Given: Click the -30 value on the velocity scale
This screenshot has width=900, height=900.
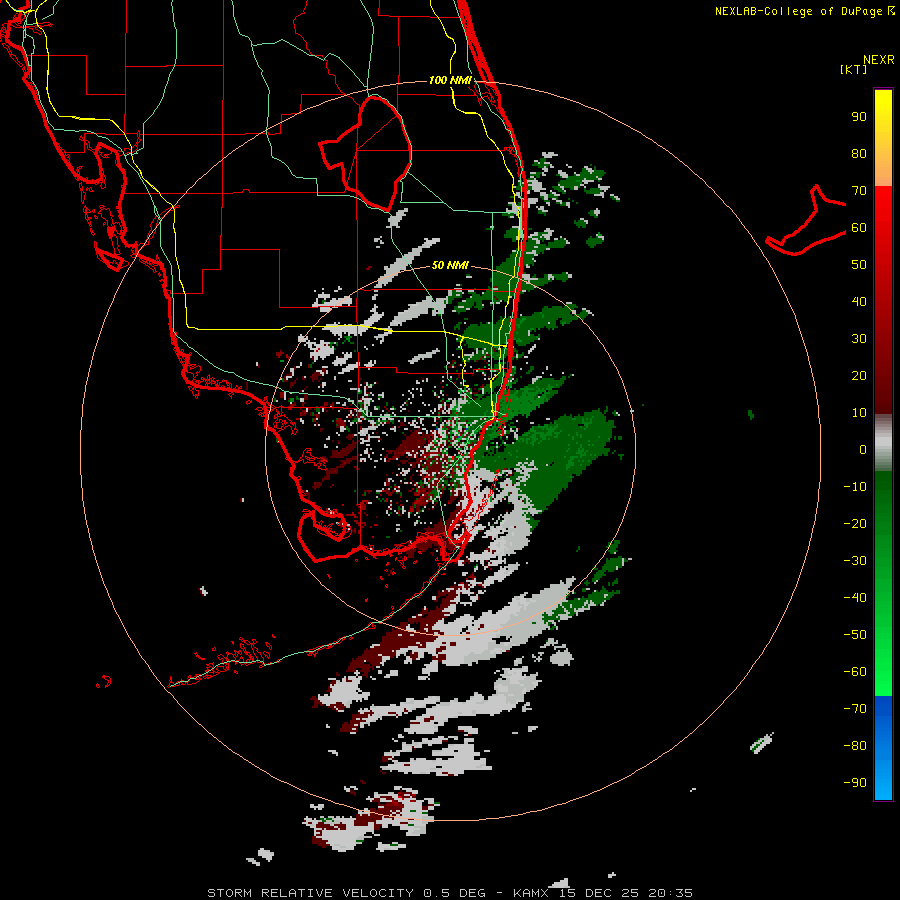Looking at the screenshot, I should [855, 561].
